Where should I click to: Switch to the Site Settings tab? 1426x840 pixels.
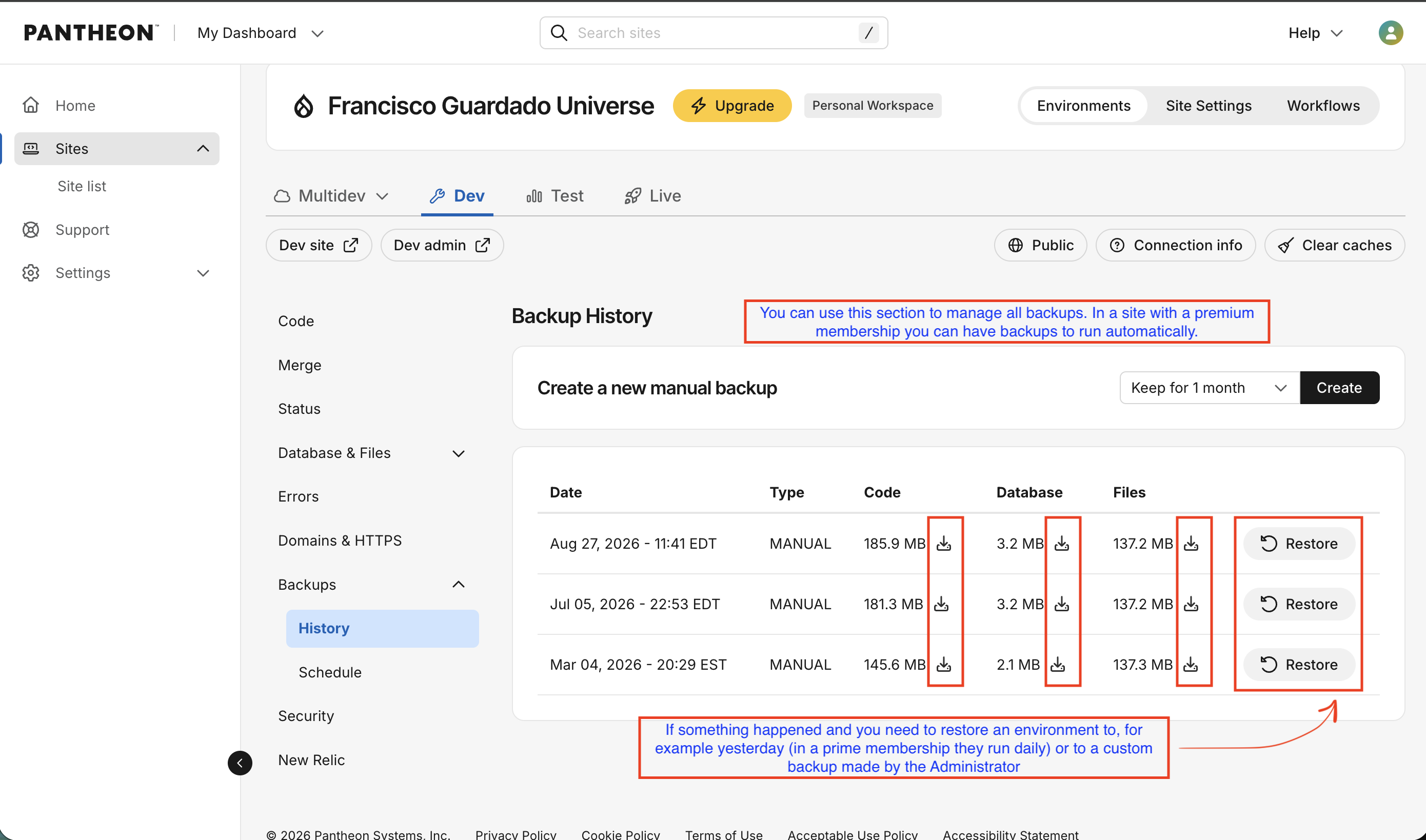coord(1209,106)
